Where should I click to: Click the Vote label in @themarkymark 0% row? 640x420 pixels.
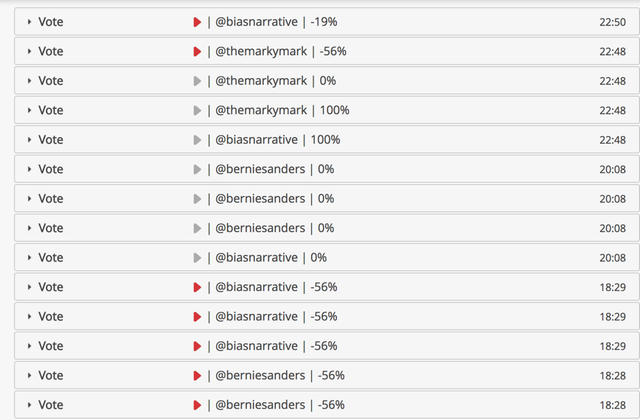tap(50, 81)
